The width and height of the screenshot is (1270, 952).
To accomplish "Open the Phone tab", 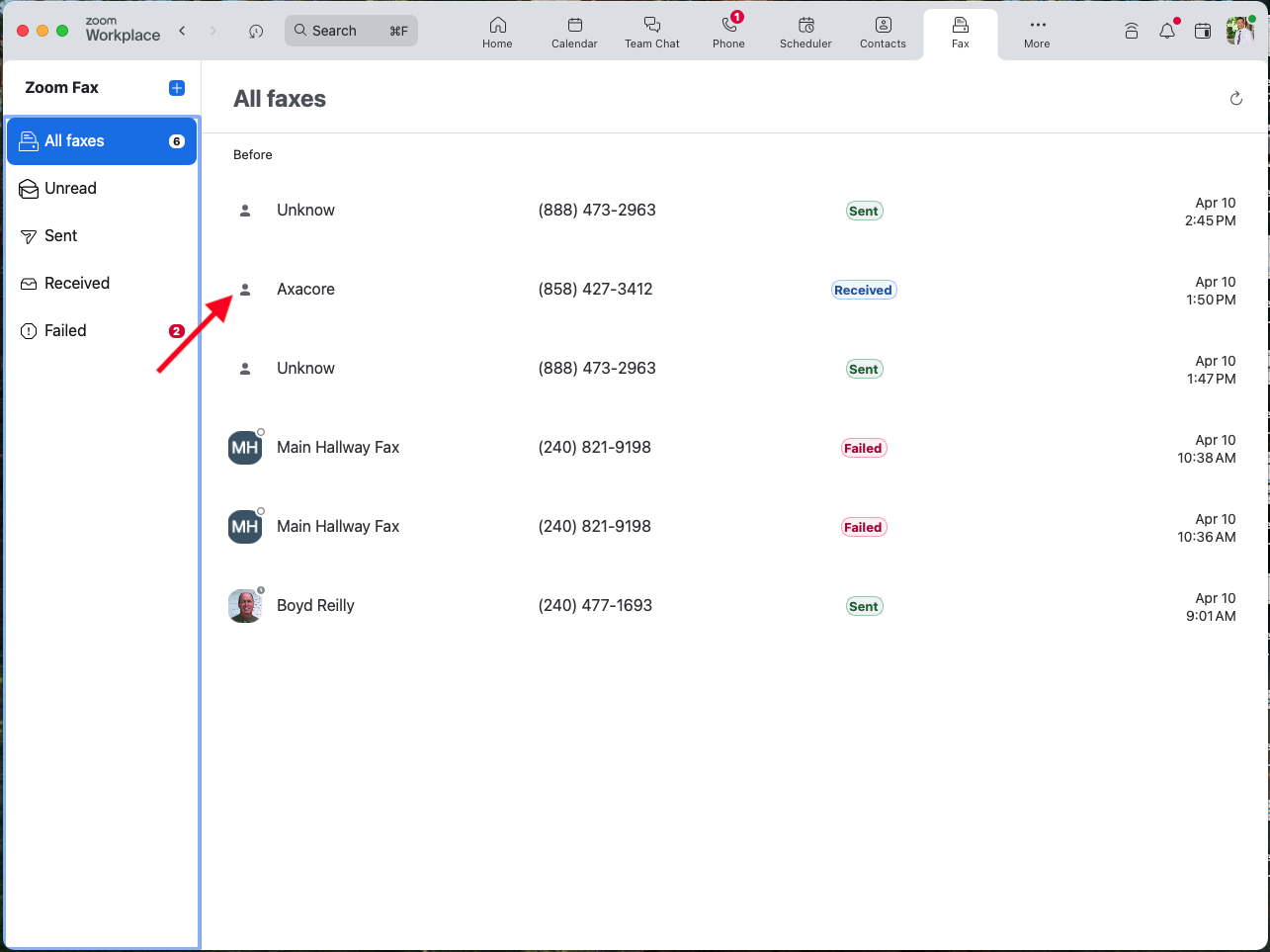I will pyautogui.click(x=729, y=33).
